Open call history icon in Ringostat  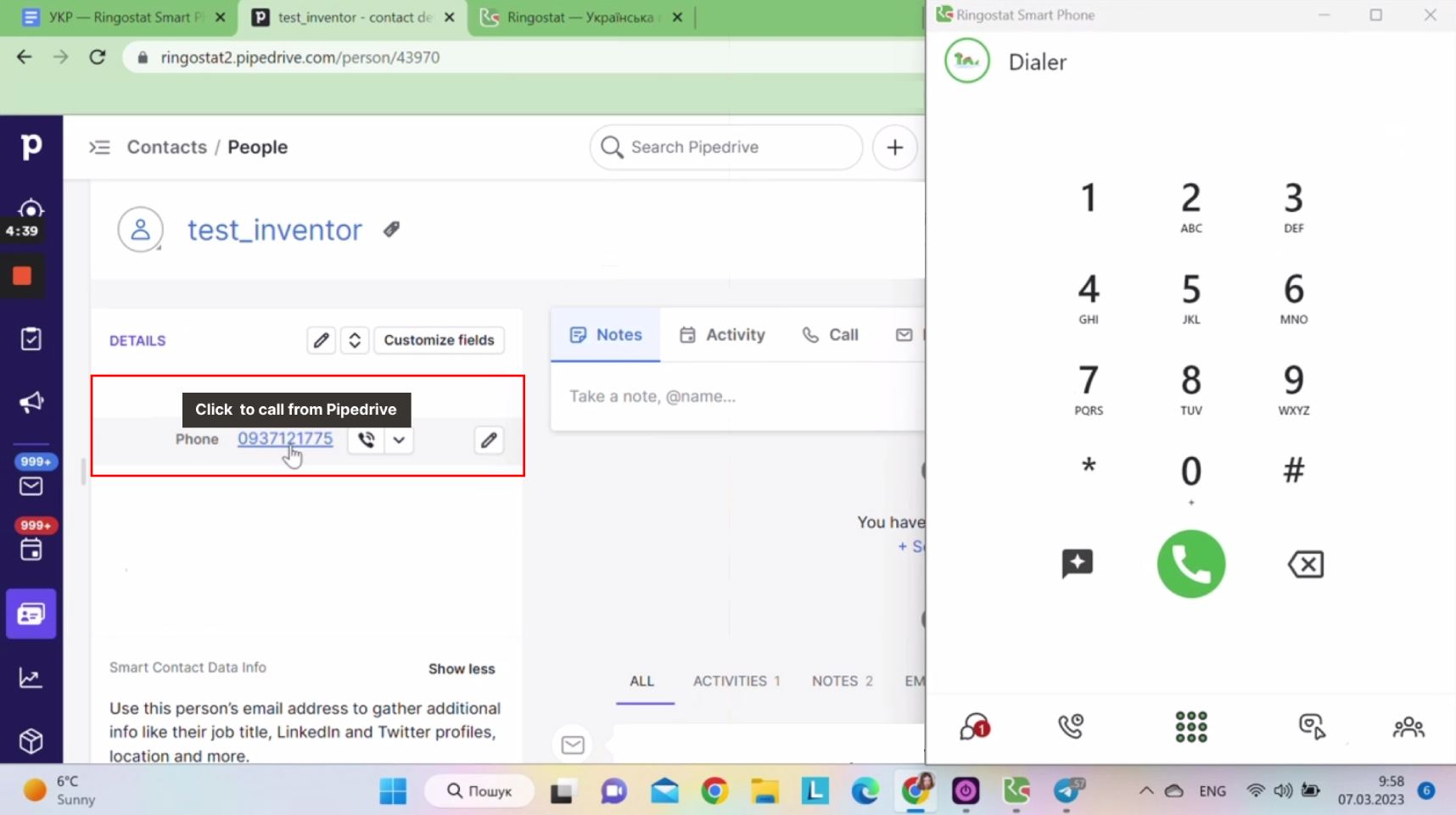[1071, 726]
